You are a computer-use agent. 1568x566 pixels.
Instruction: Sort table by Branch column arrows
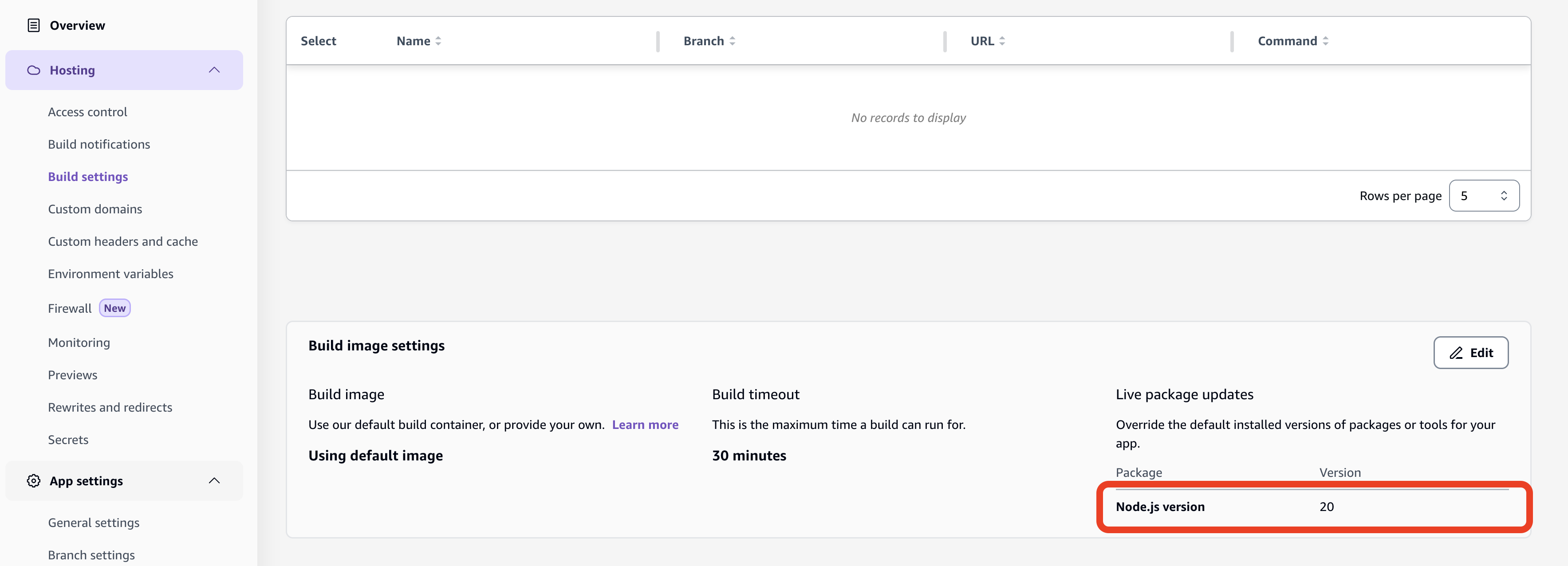coord(732,41)
